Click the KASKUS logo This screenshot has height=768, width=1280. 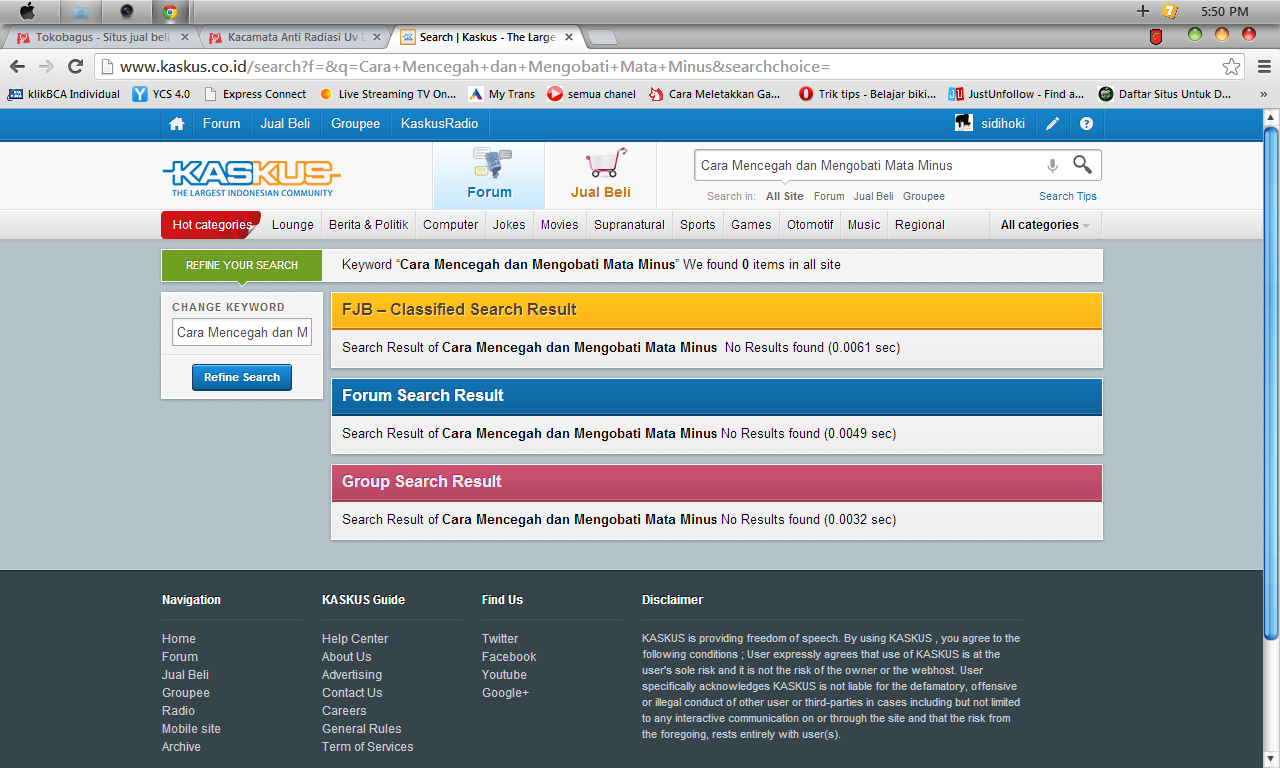click(251, 177)
